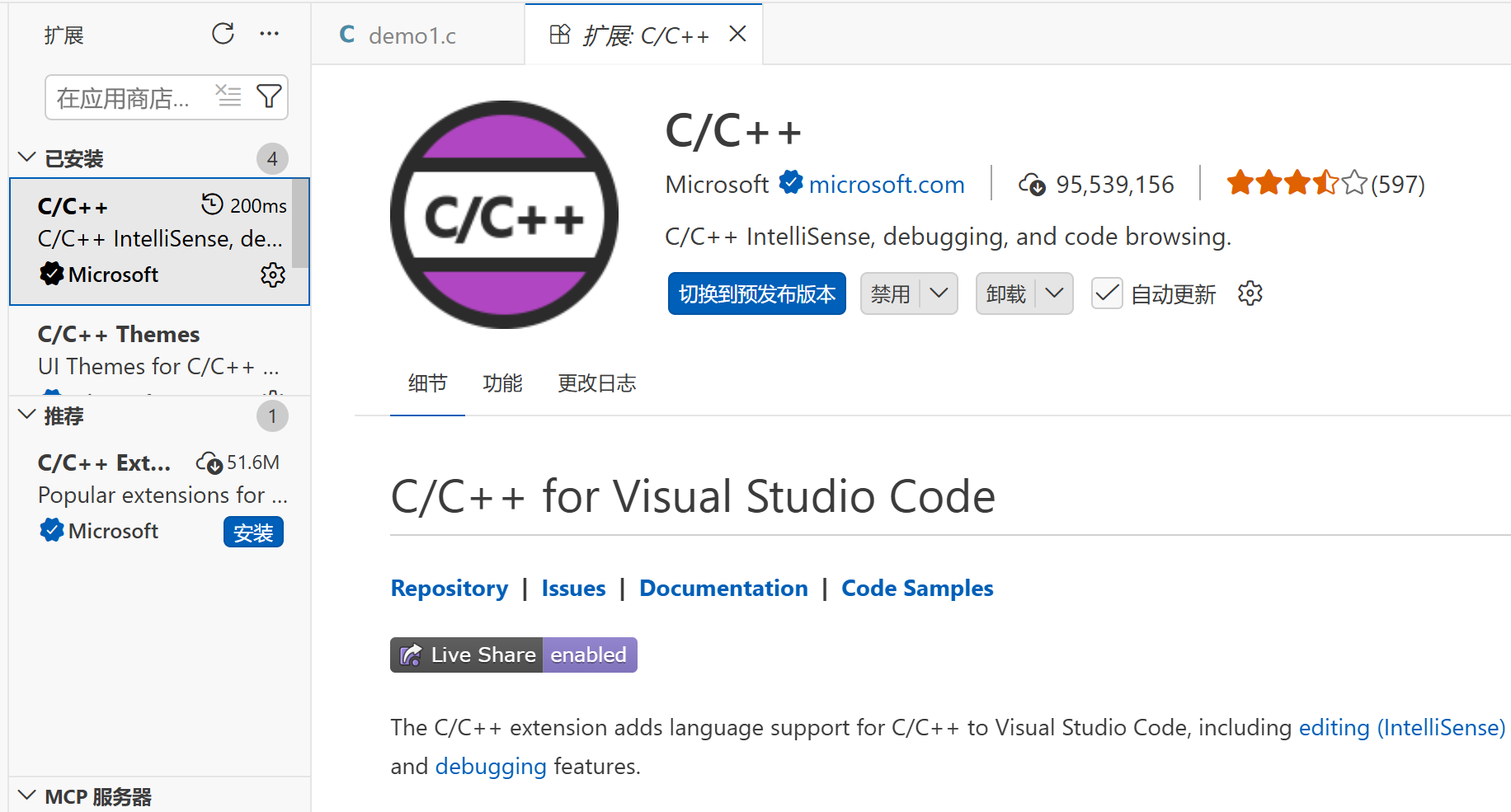
Task: Click the Live Share enabled badge
Action: pyautogui.click(x=513, y=655)
